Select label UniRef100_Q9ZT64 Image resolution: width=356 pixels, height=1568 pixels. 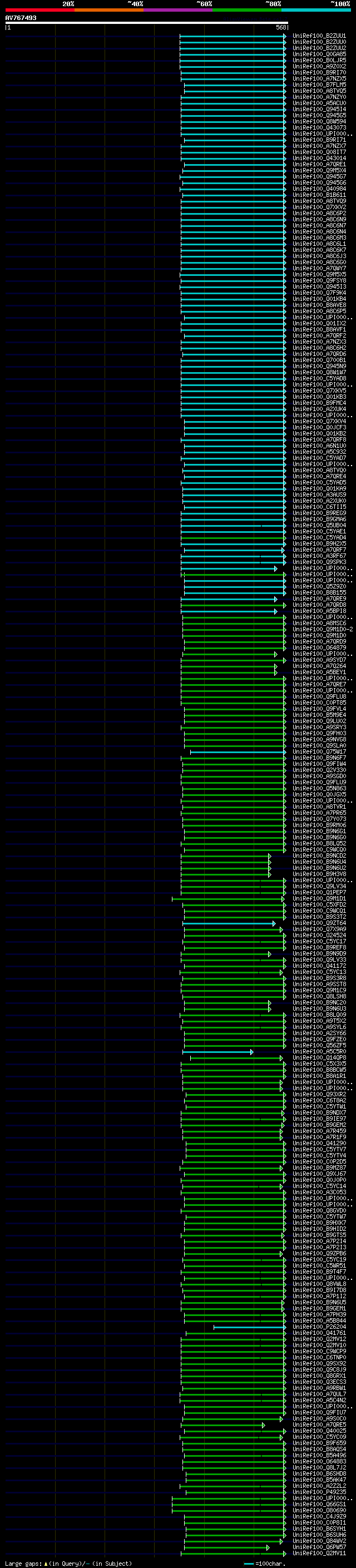tap(319, 923)
